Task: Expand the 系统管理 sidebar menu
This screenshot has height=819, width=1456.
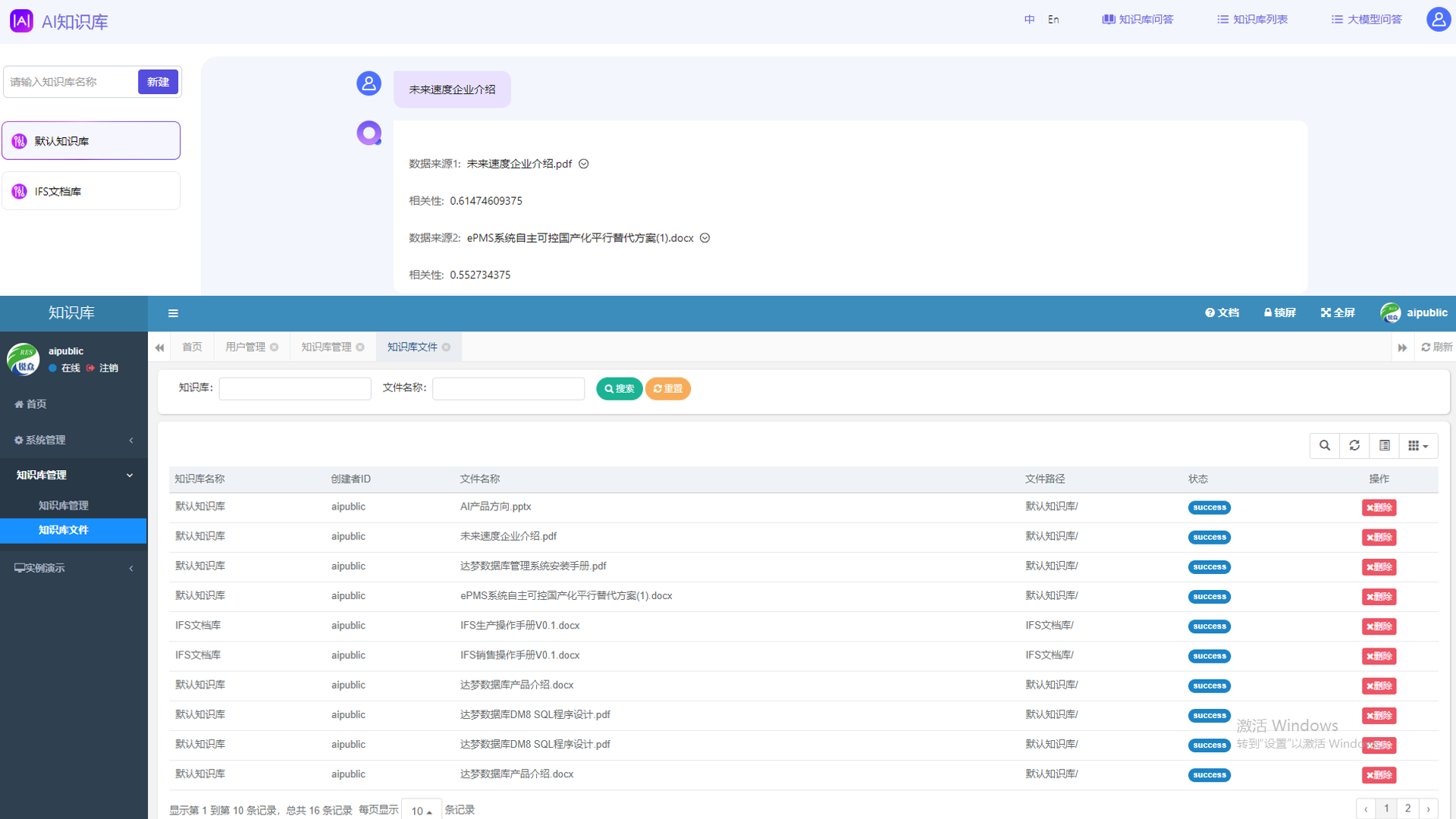Action: pos(74,440)
